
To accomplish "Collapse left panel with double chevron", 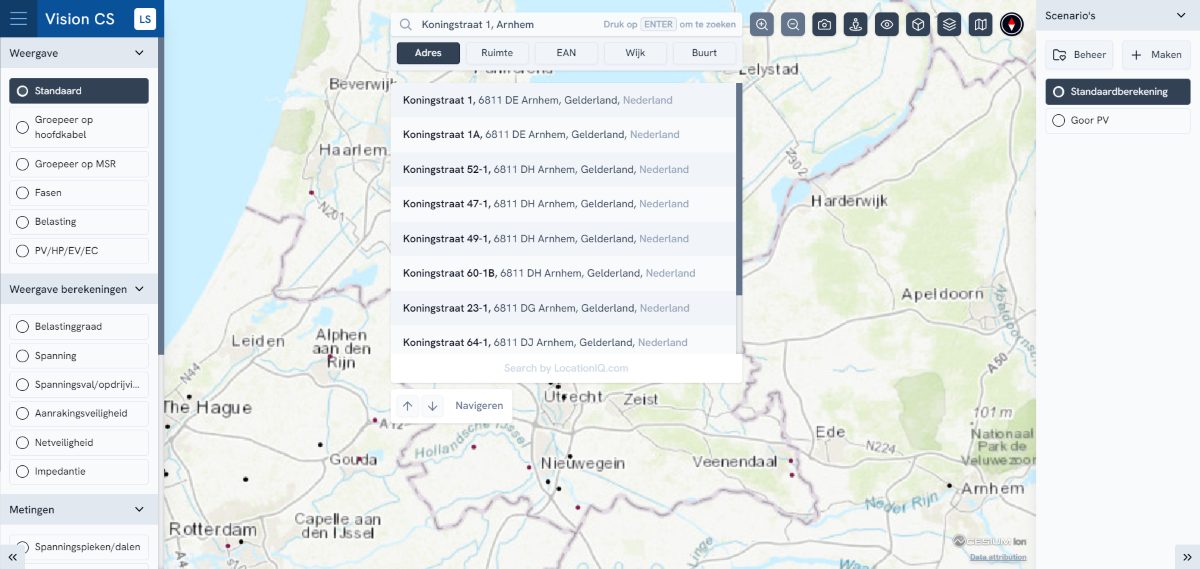I will click(13, 556).
